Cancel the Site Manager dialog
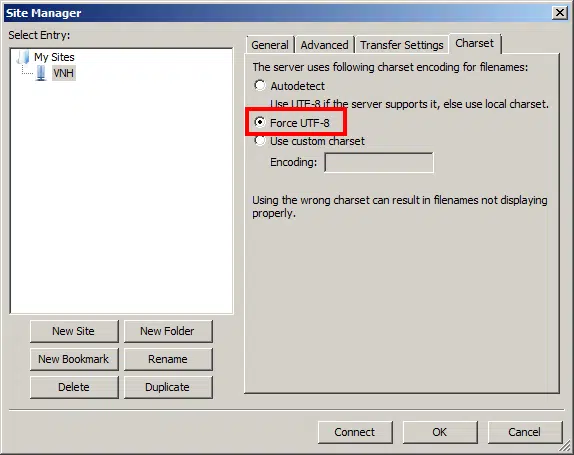The image size is (574, 455). (x=525, y=432)
